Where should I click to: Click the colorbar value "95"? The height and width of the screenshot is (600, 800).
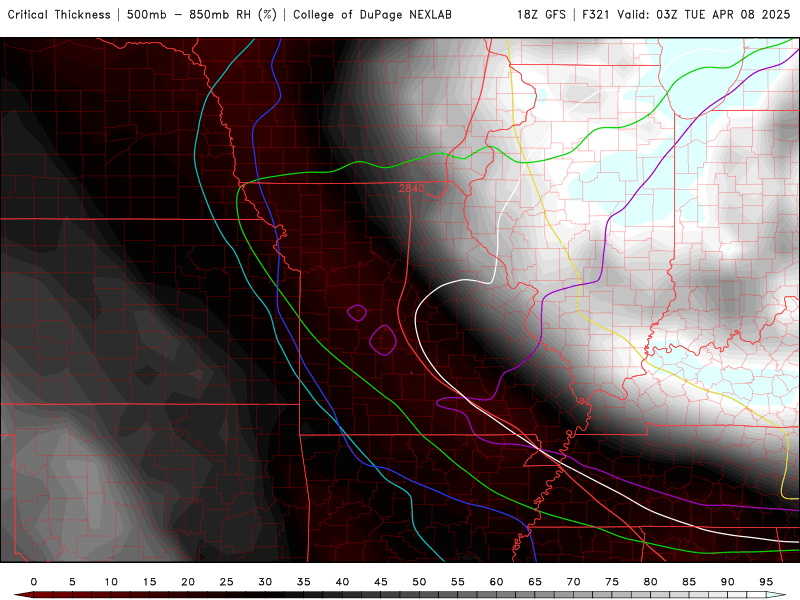coord(766,582)
